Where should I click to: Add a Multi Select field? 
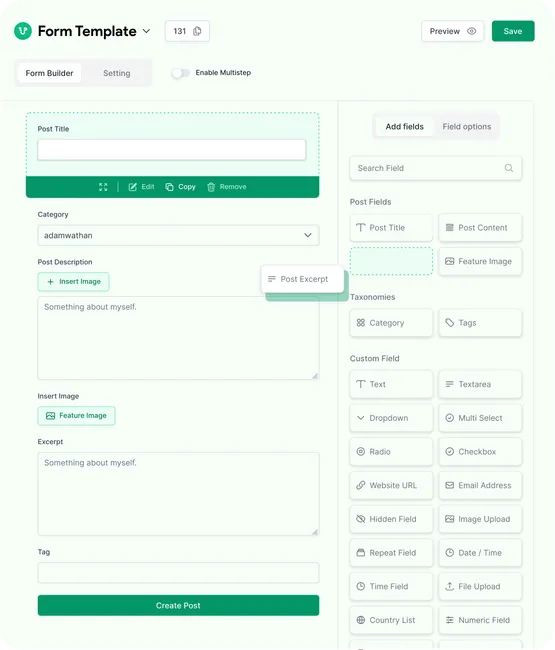[480, 418]
